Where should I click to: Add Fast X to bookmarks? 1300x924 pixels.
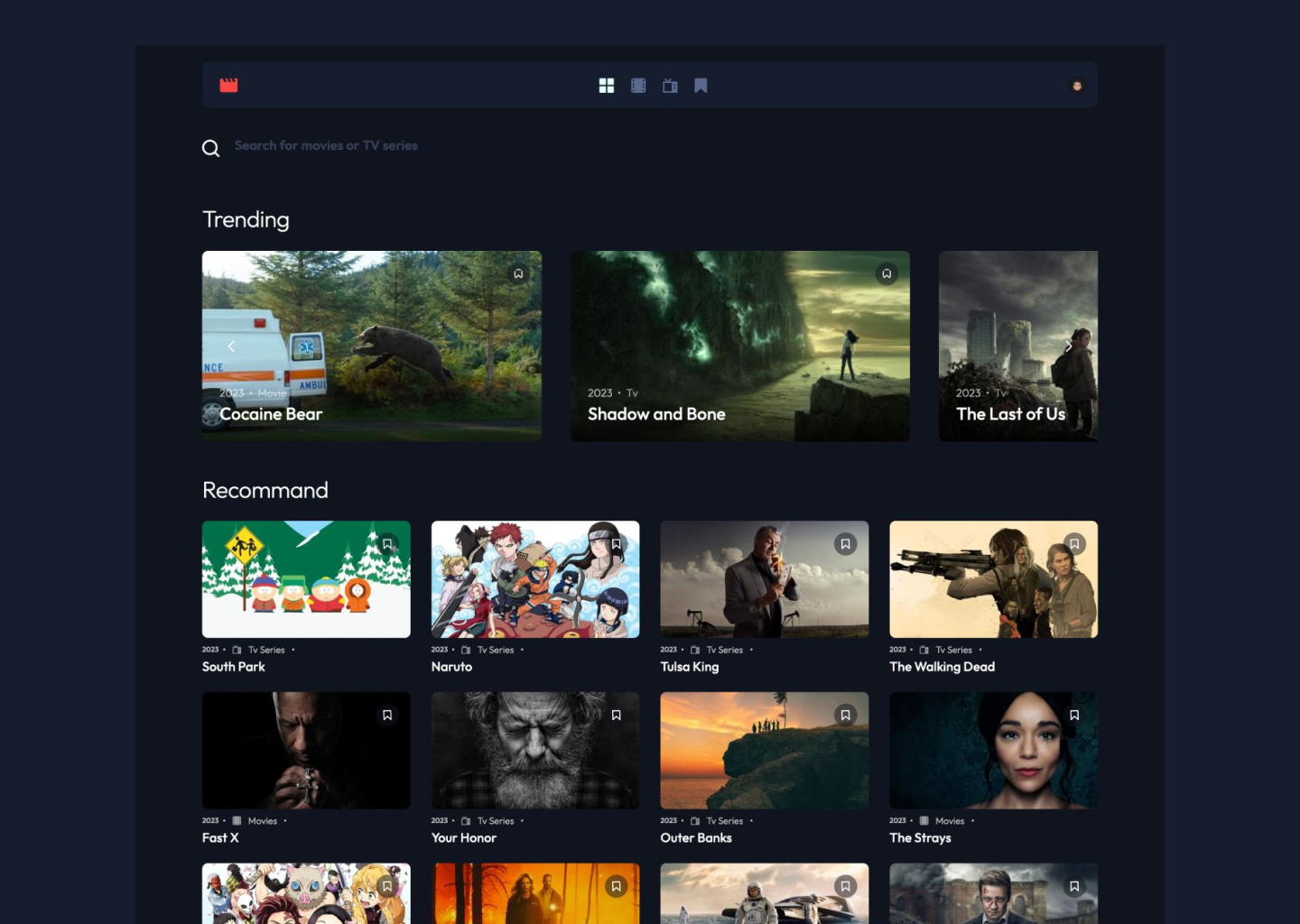[387, 716]
